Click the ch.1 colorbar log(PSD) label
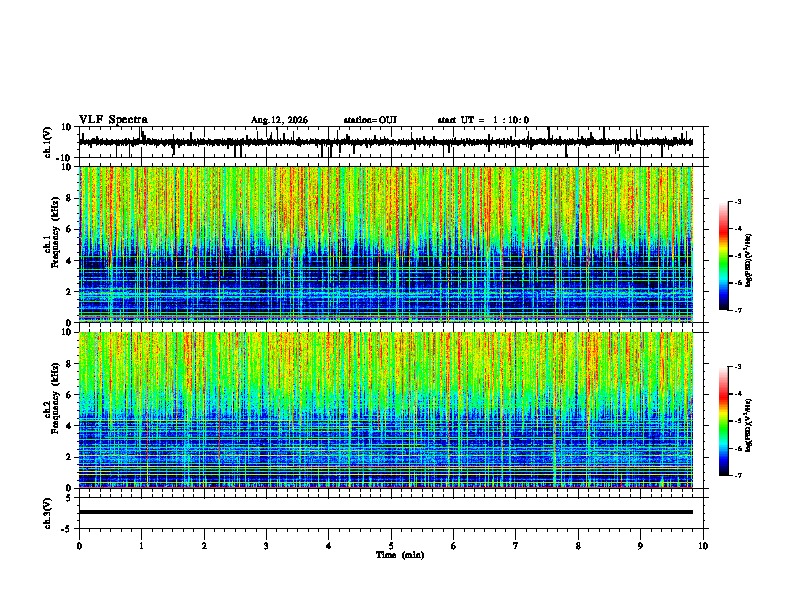This screenshot has height=612, width=792. click(748, 261)
